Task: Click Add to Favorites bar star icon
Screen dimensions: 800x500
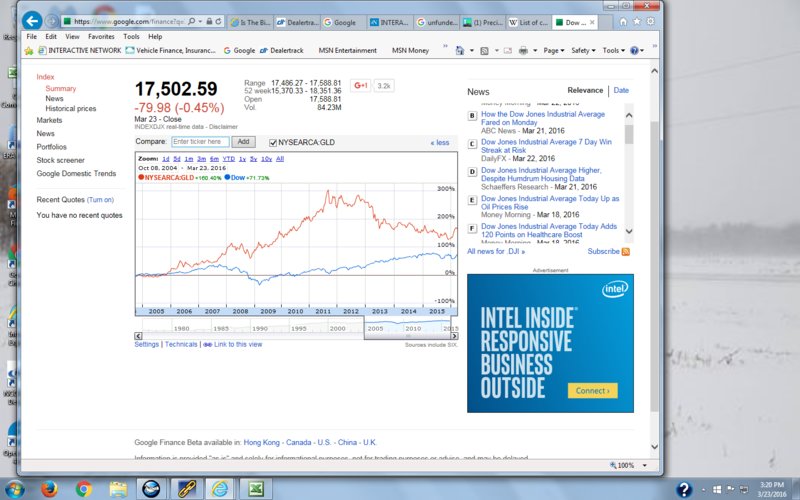Action: pyautogui.click(x=29, y=51)
